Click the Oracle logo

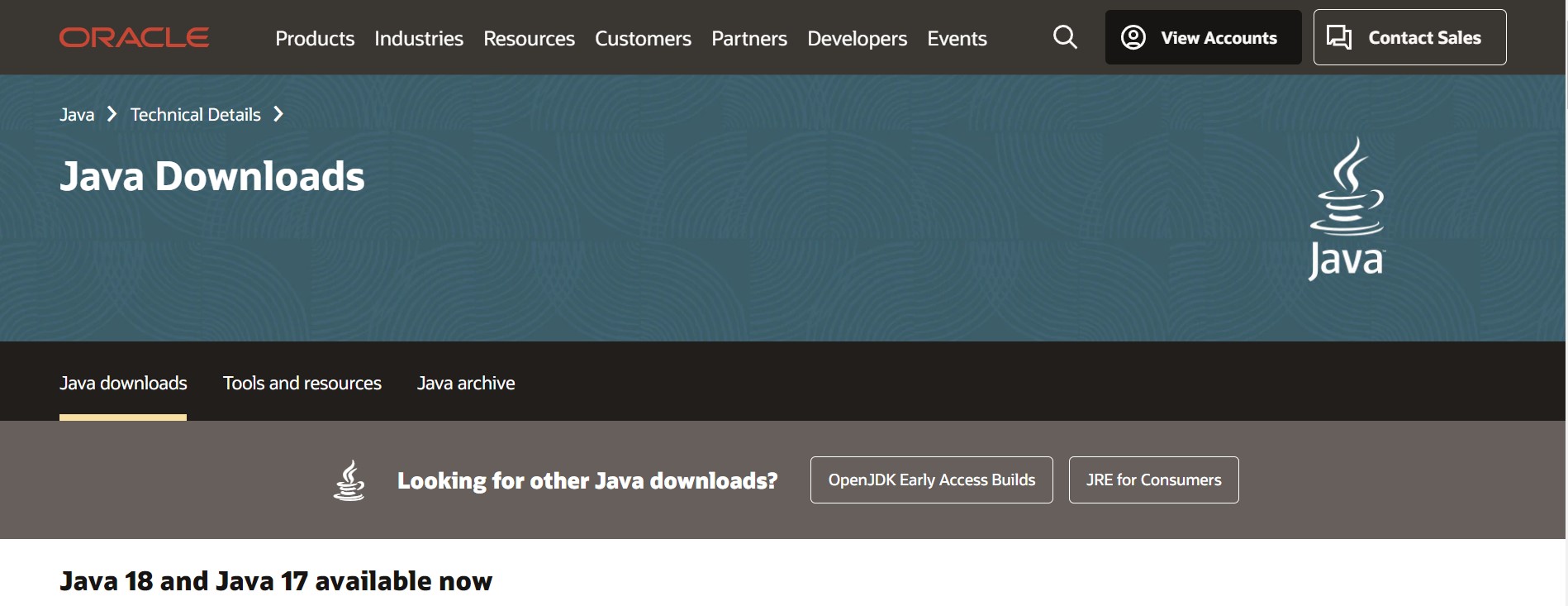[134, 38]
